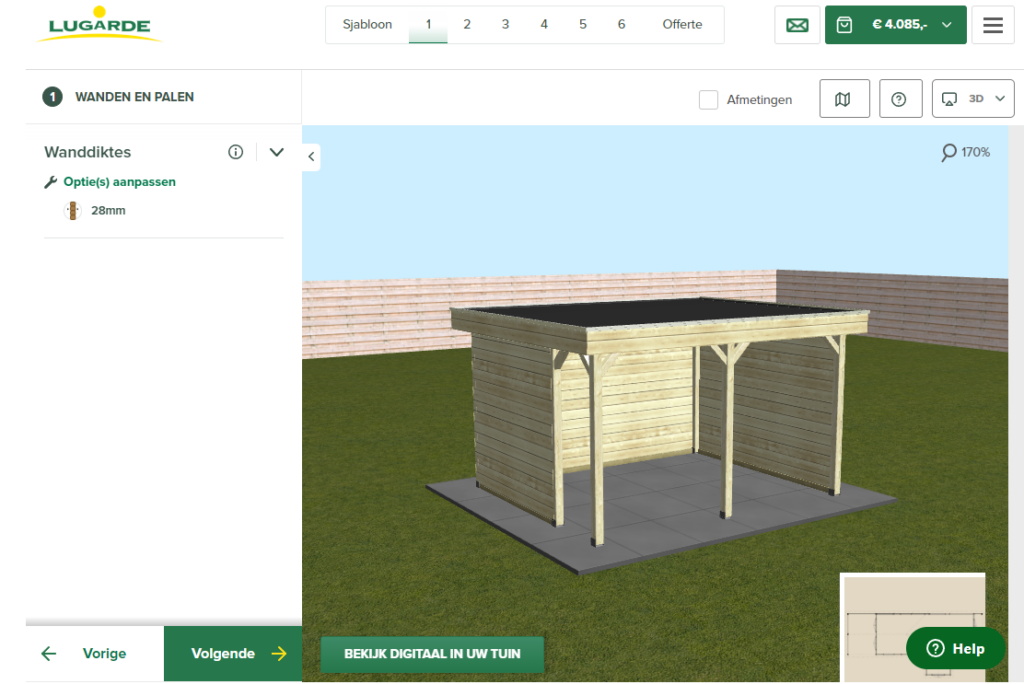This screenshot has width=1024, height=684.
Task: Open the hamburger menu
Action: [993, 25]
